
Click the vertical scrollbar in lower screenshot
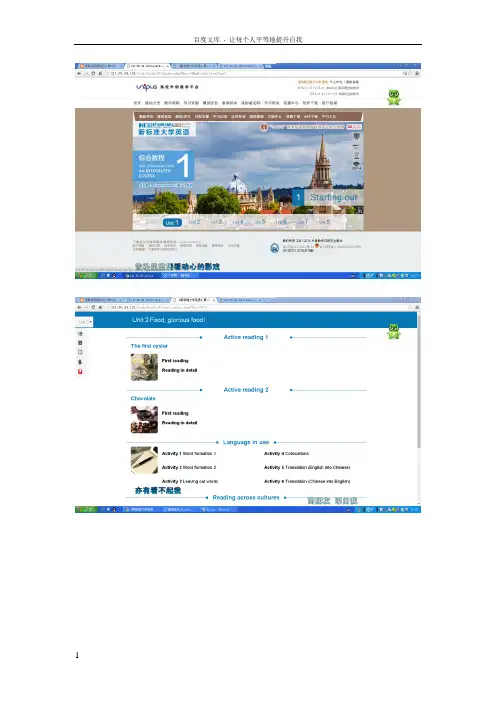pos(419,381)
